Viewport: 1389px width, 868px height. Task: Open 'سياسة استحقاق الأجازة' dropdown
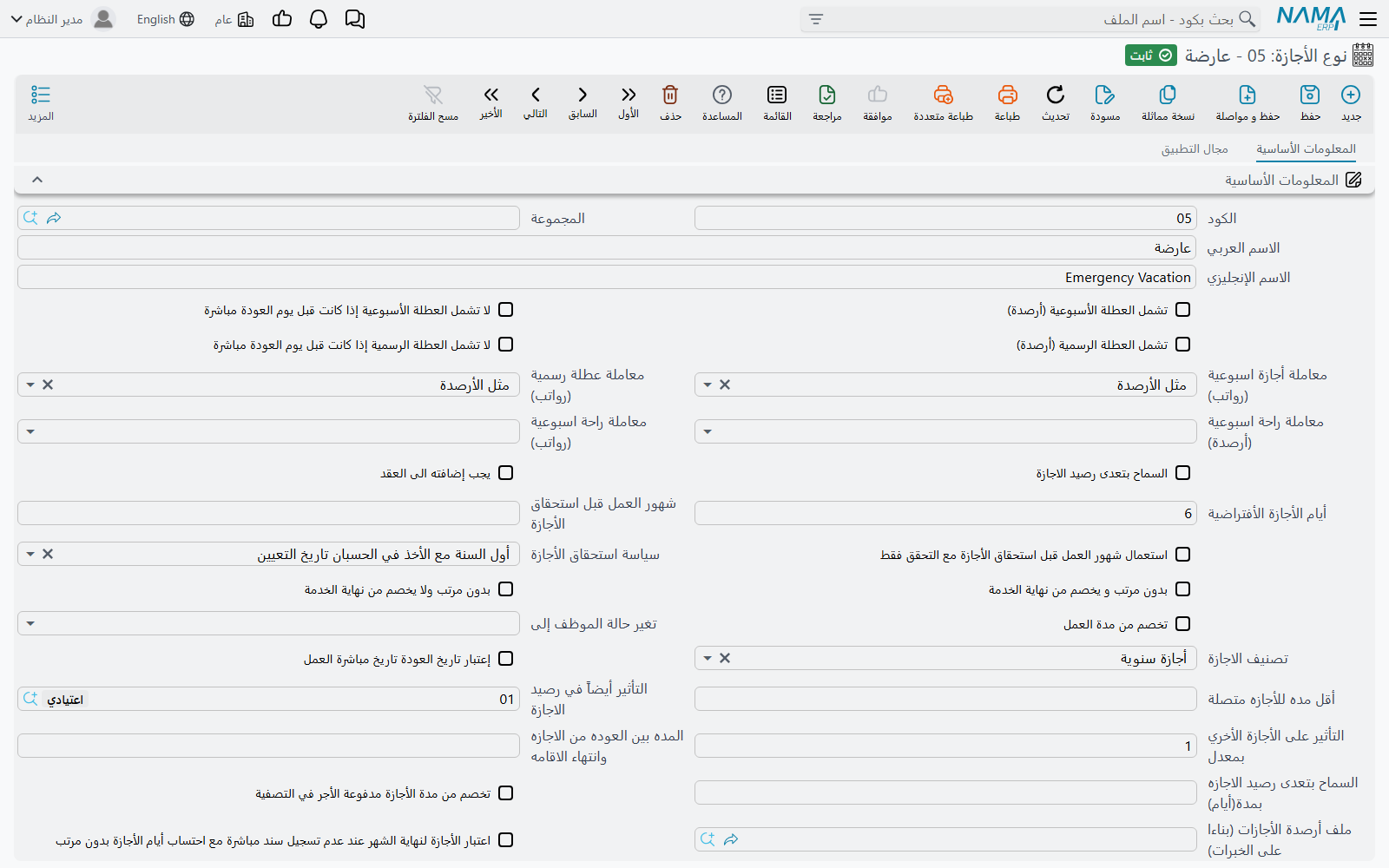30,554
